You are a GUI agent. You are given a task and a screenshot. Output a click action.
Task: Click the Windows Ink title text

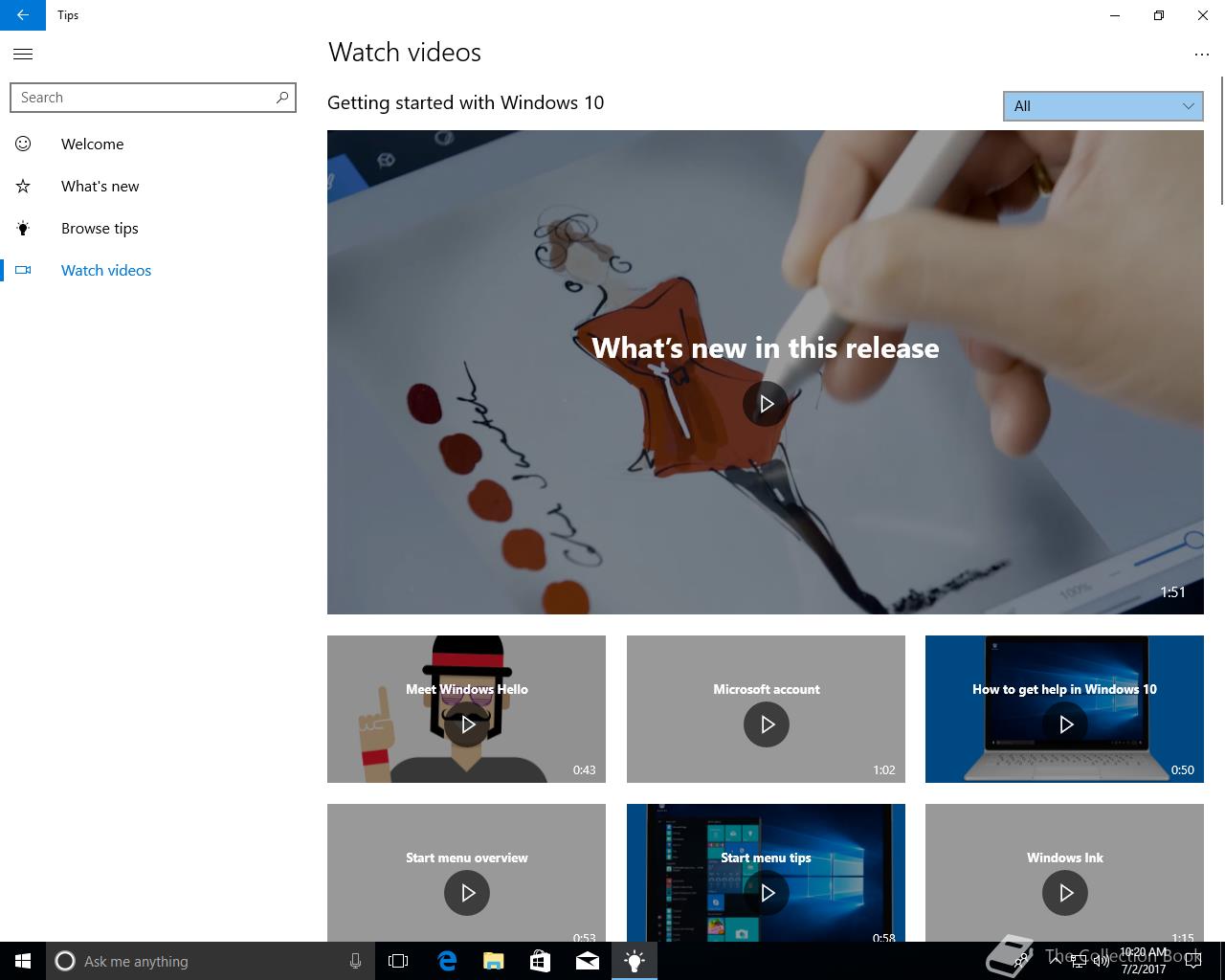pyautogui.click(x=1065, y=857)
